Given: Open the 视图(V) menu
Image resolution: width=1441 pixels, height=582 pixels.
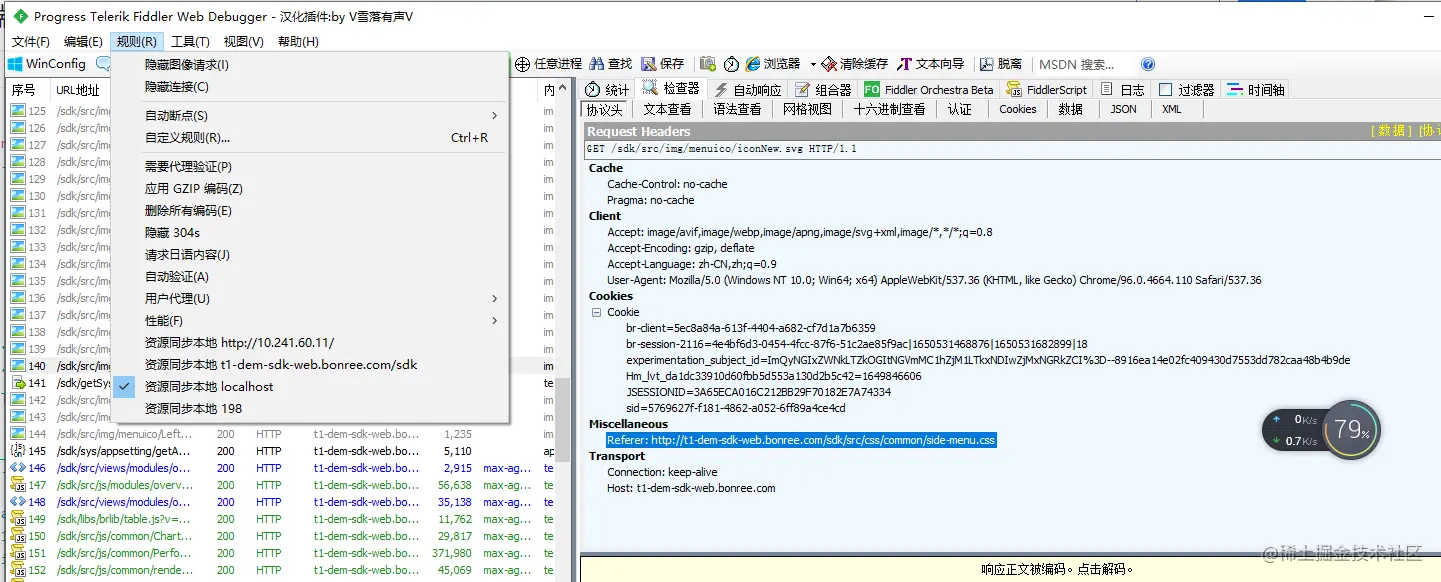Looking at the screenshot, I should pyautogui.click(x=243, y=42).
